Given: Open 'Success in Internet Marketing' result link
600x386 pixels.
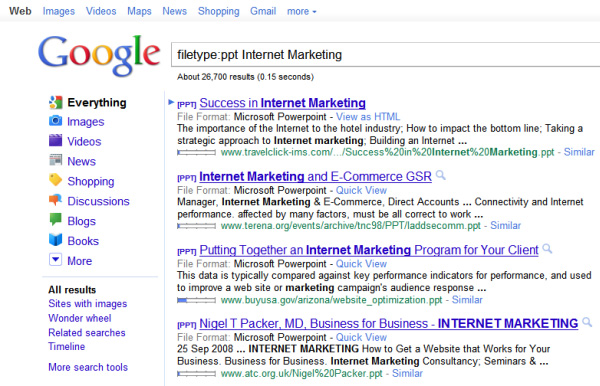Looking at the screenshot, I should pos(282,103).
